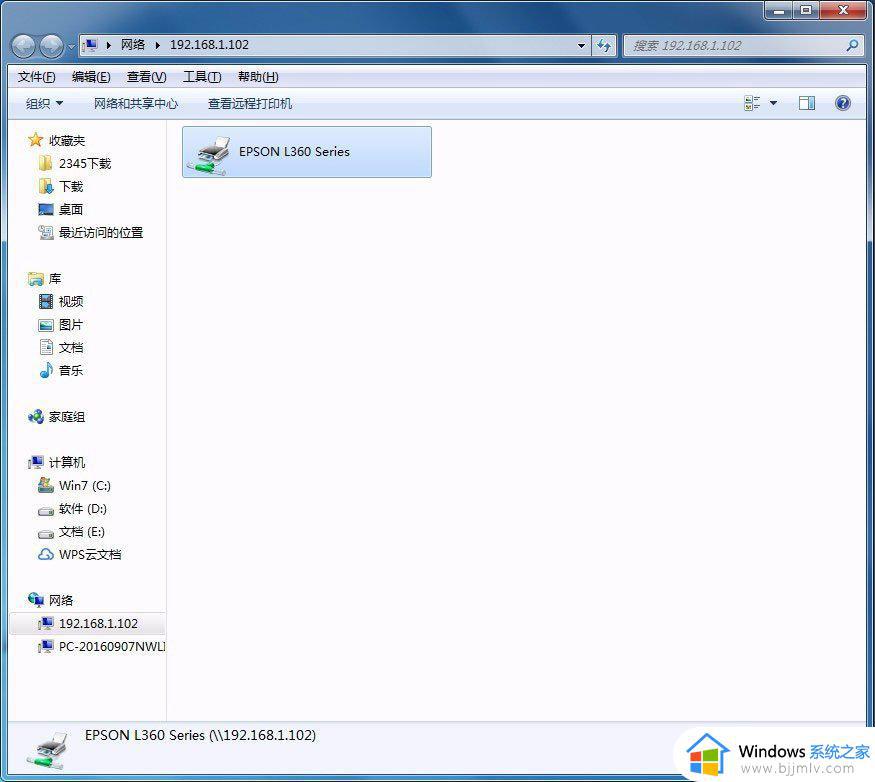The height and width of the screenshot is (782, 875).
Task: Click the picture icon beside 图片
Action: (46, 325)
